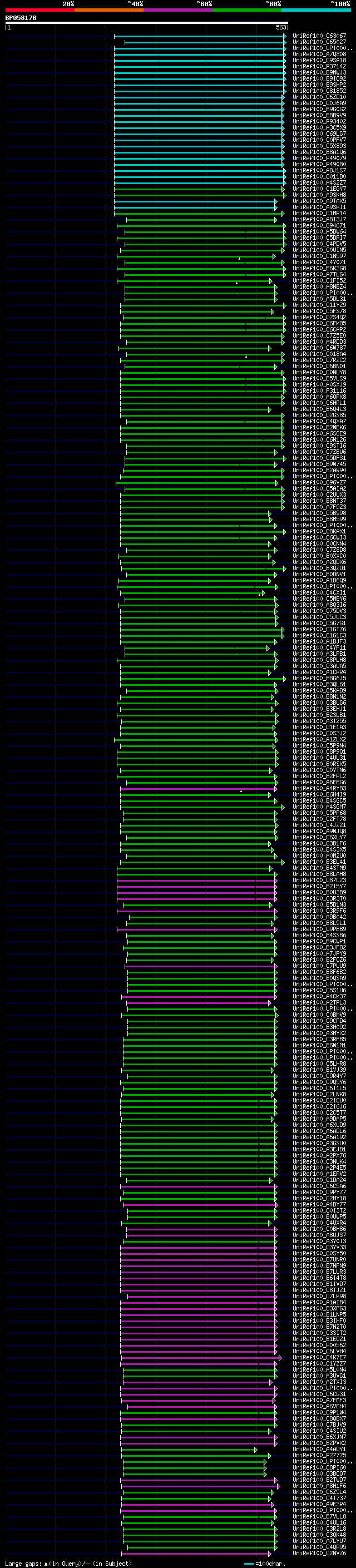Select the UniRef100_Q69LG7 label
The height and width of the screenshot is (1568, 356).
(x=319, y=134)
